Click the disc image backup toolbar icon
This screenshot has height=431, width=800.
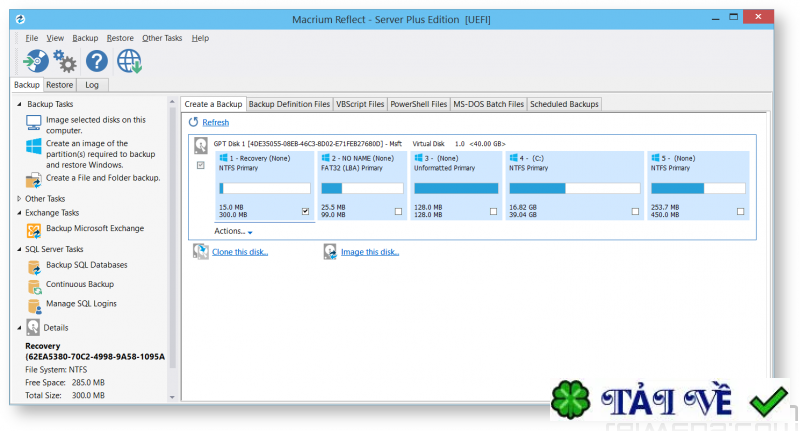[36, 62]
